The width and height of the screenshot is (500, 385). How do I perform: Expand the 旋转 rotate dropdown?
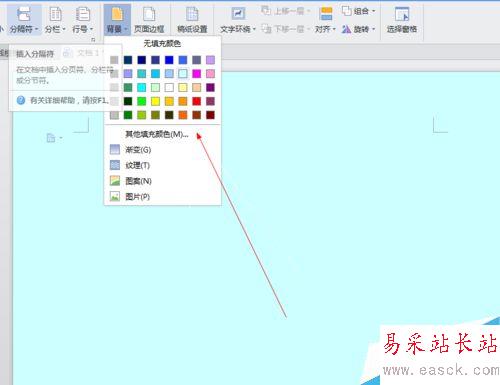pos(373,29)
